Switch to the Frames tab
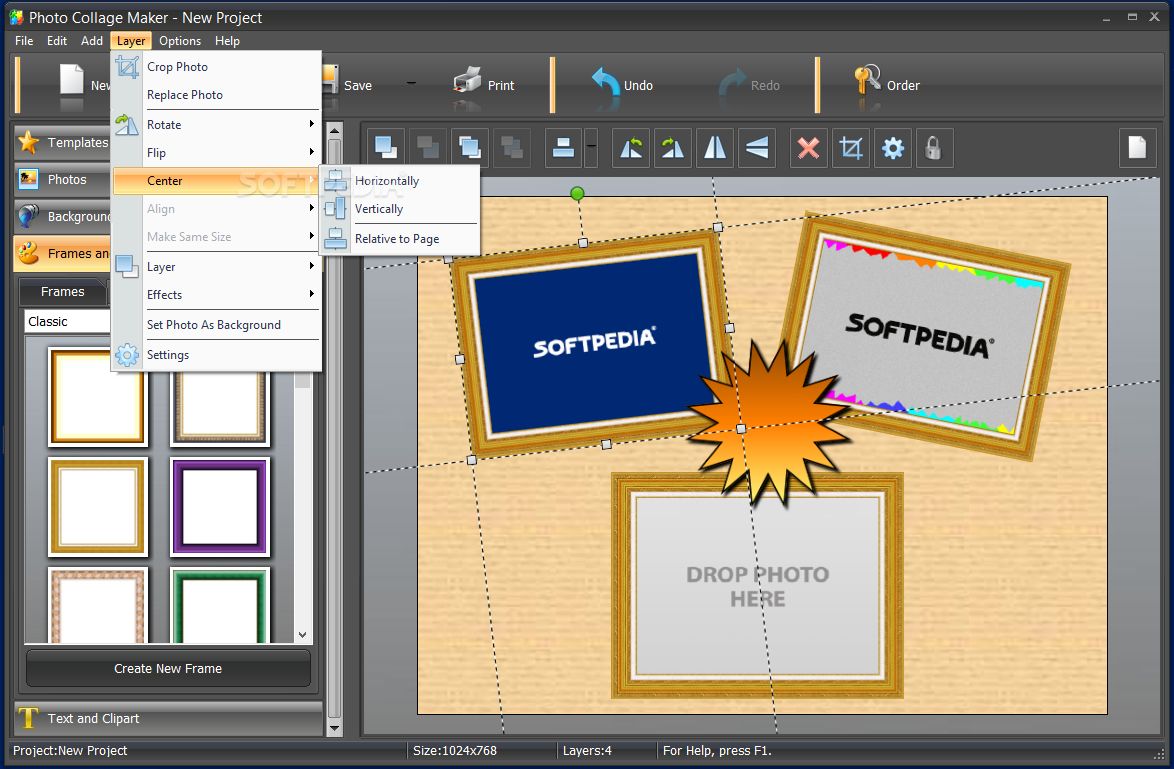This screenshot has width=1174, height=769. 63,291
